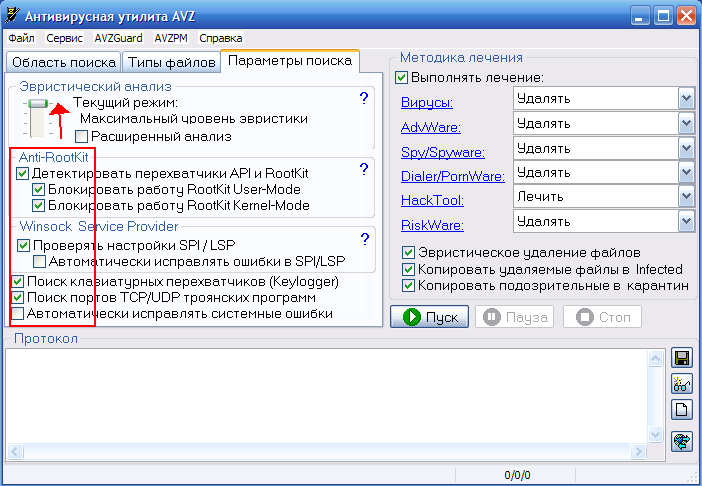Toggle TCP/UDP trojan ports search checkbox
Image resolution: width=702 pixels, height=486 pixels.
[17, 297]
